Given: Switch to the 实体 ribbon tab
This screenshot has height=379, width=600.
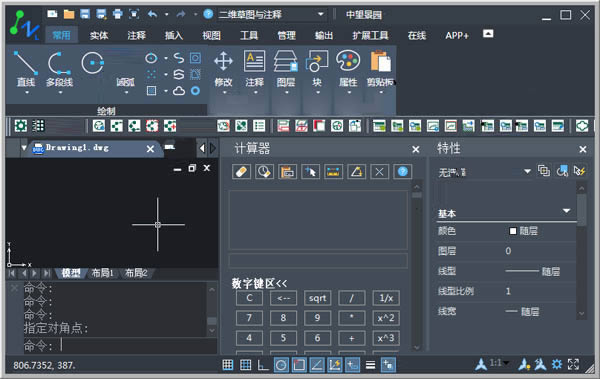Looking at the screenshot, I should [x=99, y=36].
